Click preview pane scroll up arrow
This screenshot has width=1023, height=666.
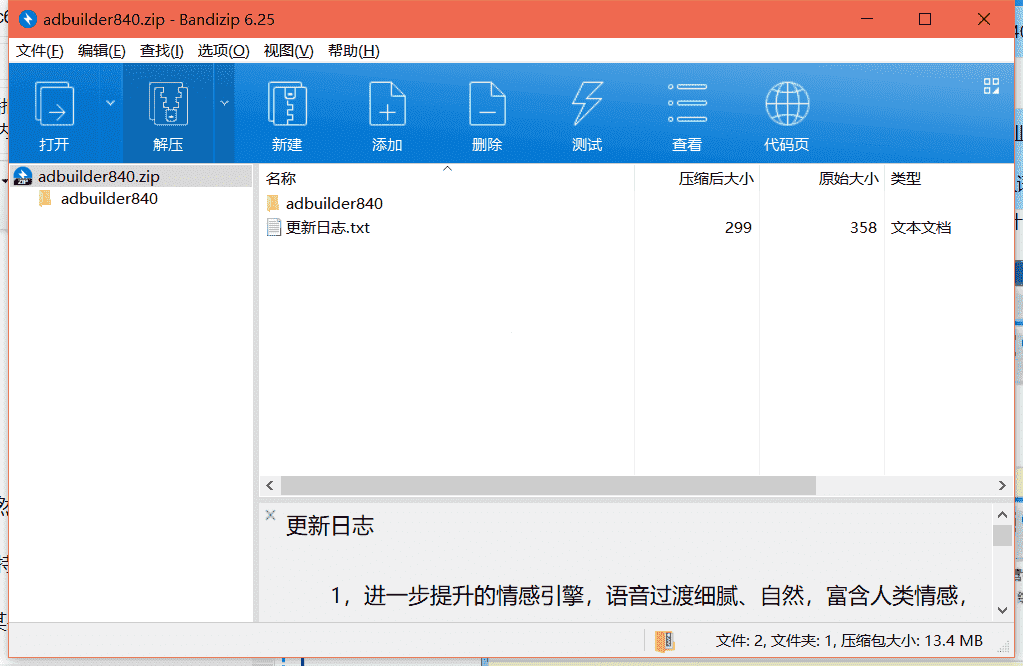pos(1002,515)
